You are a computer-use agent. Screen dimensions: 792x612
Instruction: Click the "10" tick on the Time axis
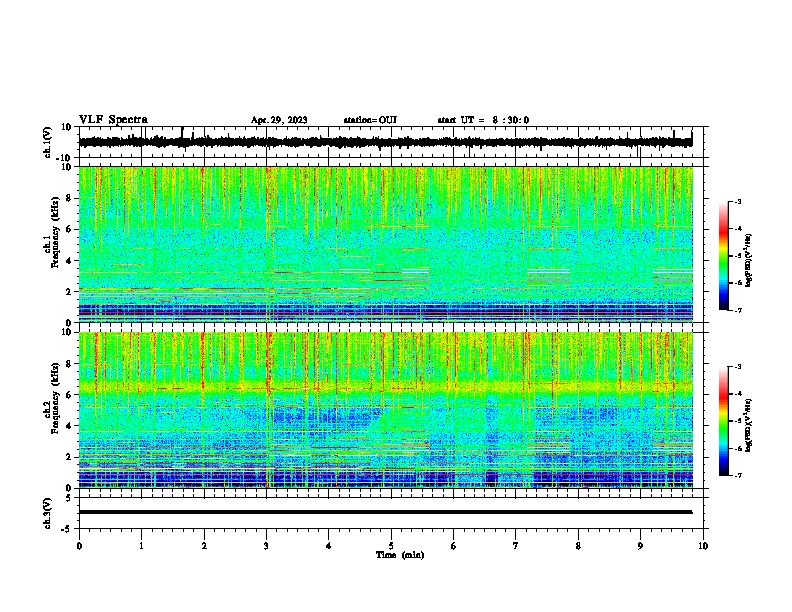pyautogui.click(x=703, y=546)
